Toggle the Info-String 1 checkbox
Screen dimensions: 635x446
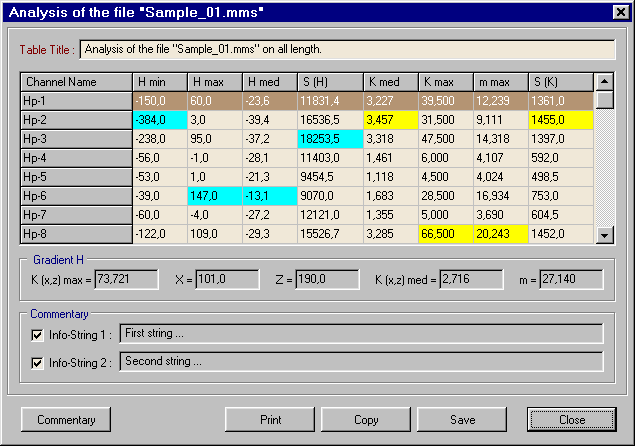[38, 335]
